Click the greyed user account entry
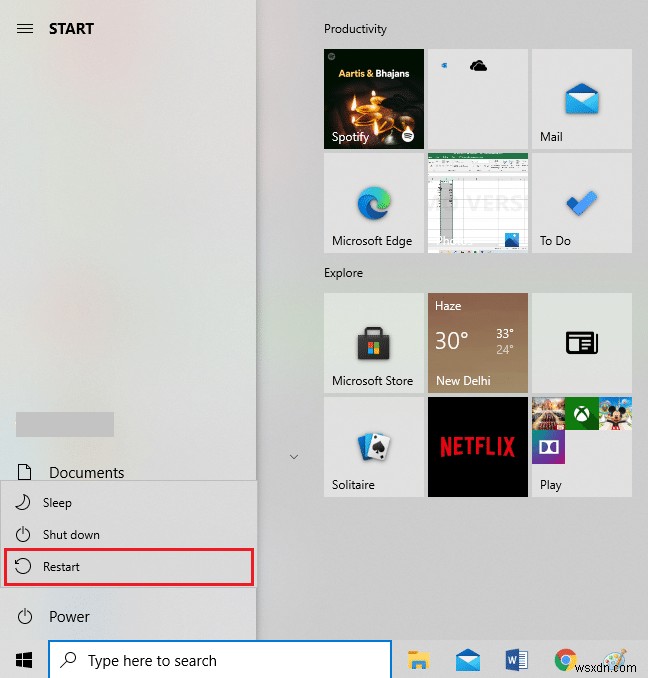Viewport: 648px width, 678px height. [x=65, y=424]
